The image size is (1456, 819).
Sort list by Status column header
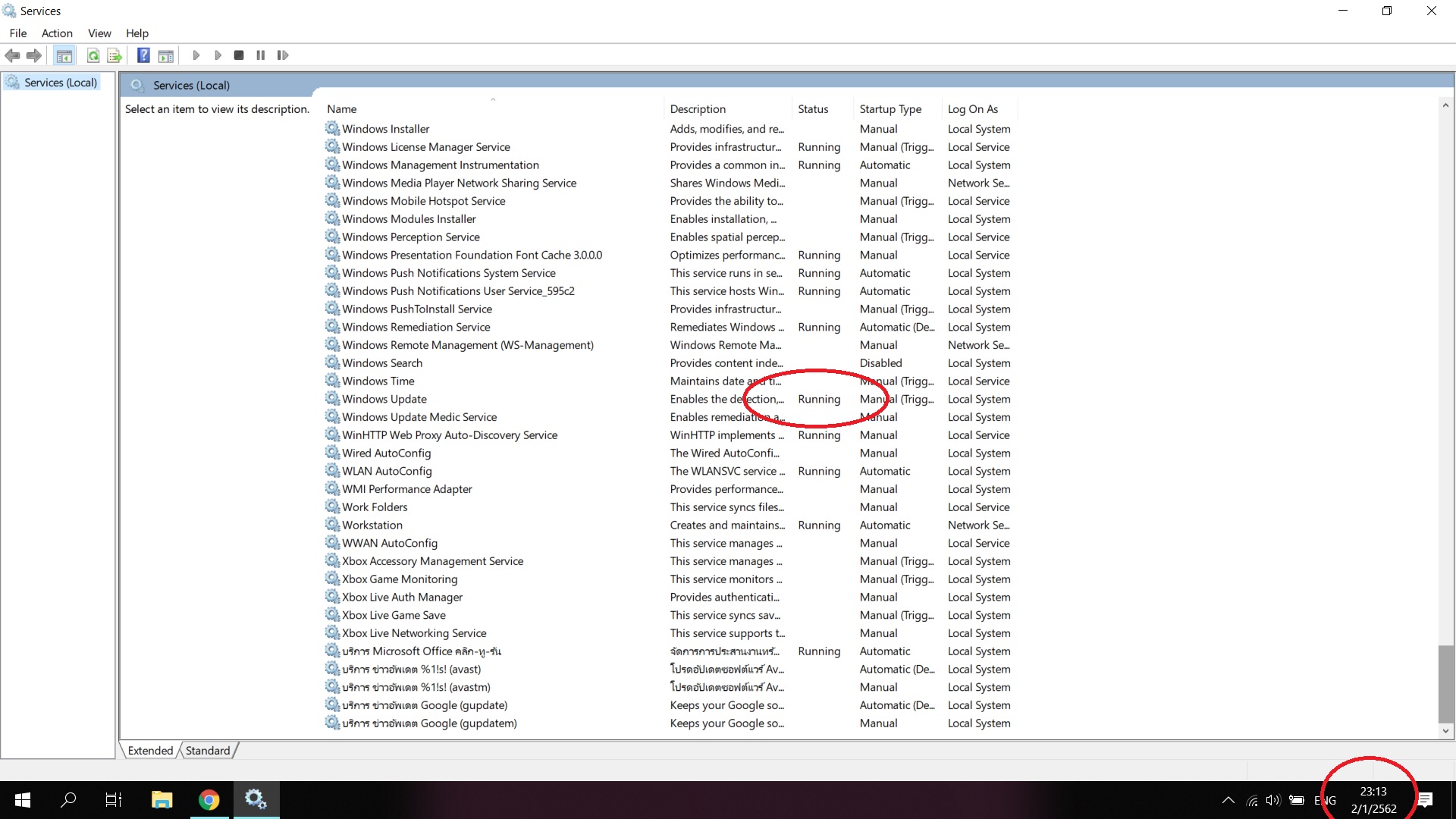(x=823, y=109)
